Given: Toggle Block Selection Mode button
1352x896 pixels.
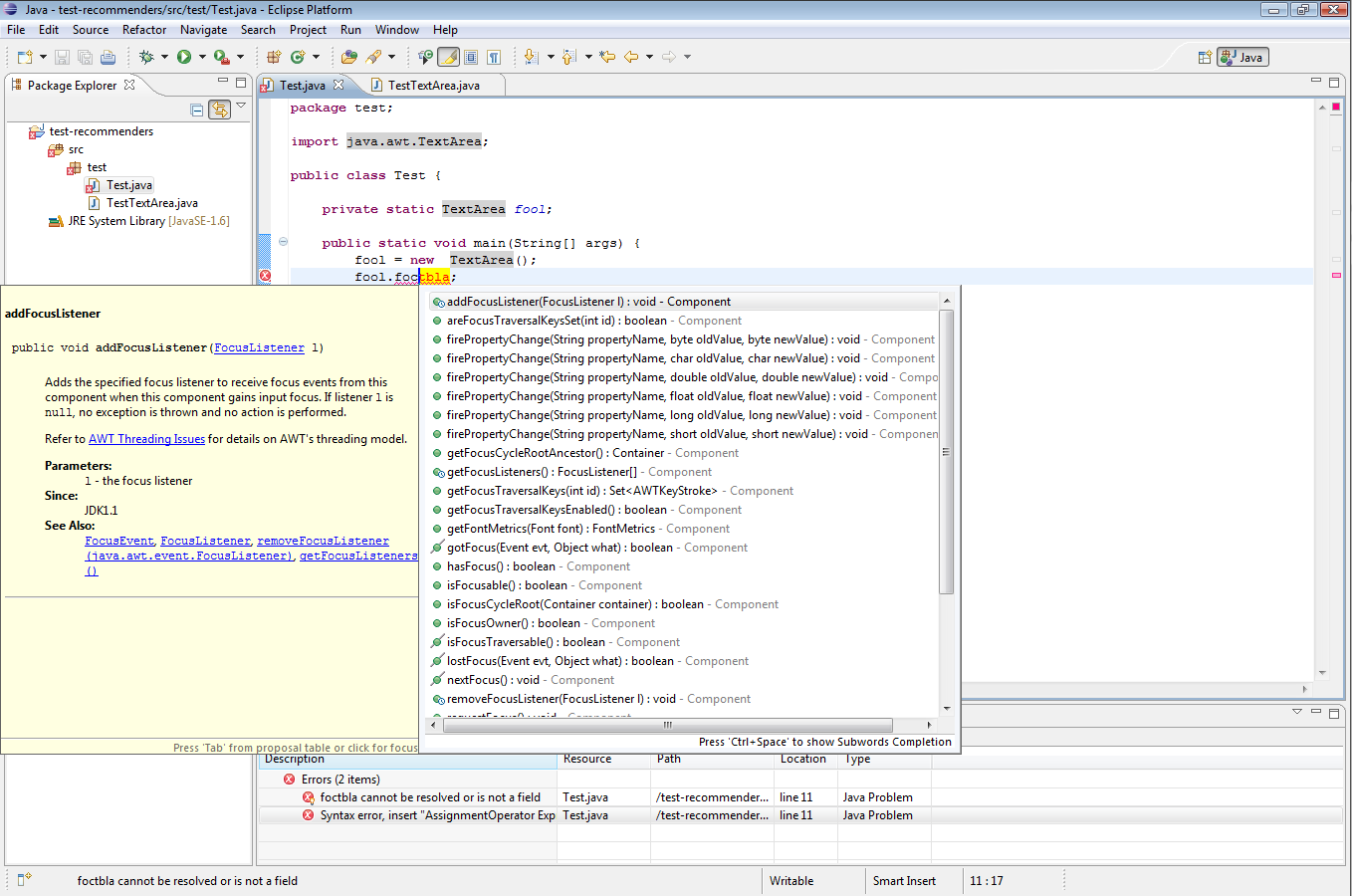Looking at the screenshot, I should [471, 57].
